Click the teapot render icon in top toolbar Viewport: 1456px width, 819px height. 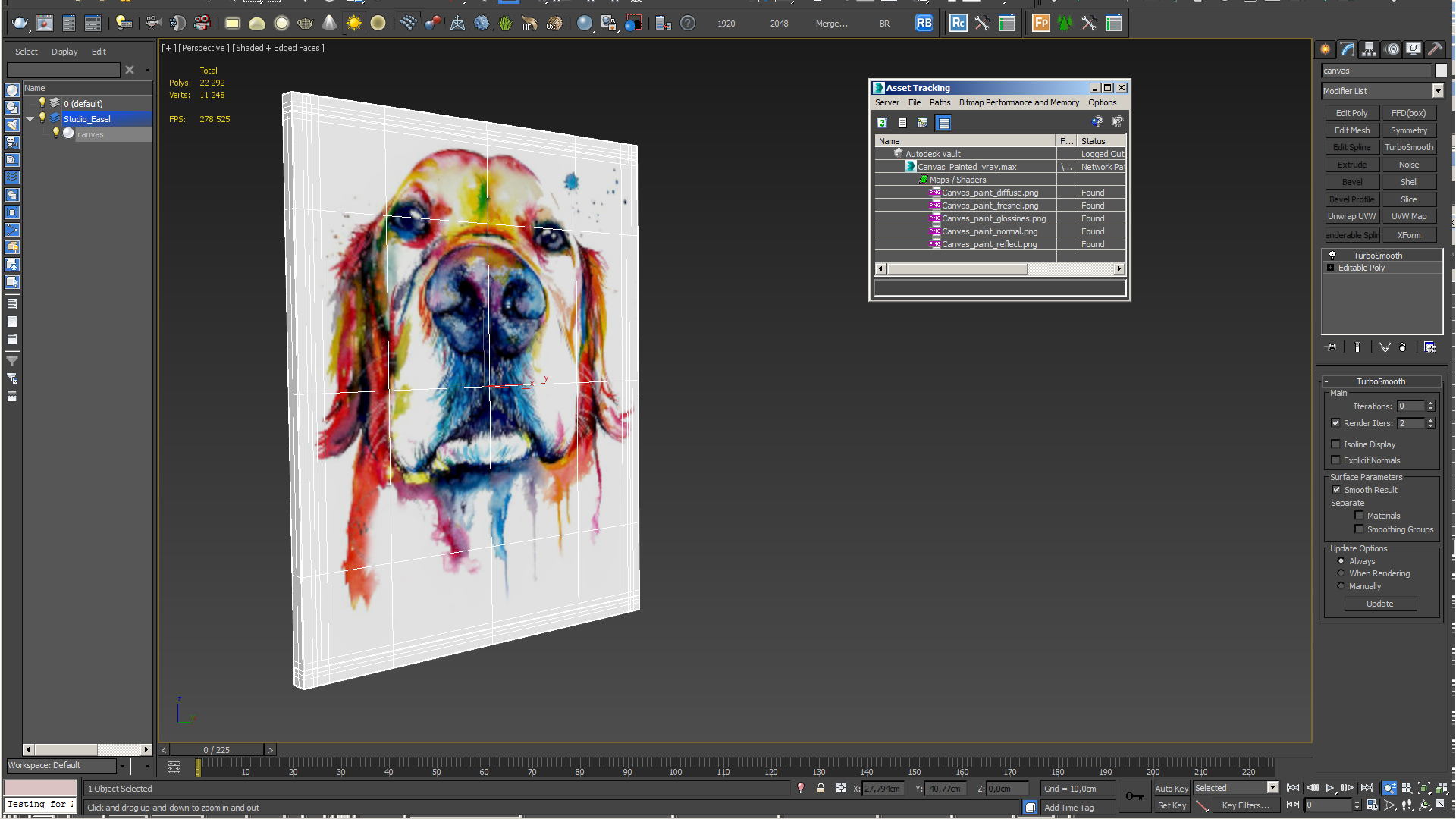(x=20, y=24)
